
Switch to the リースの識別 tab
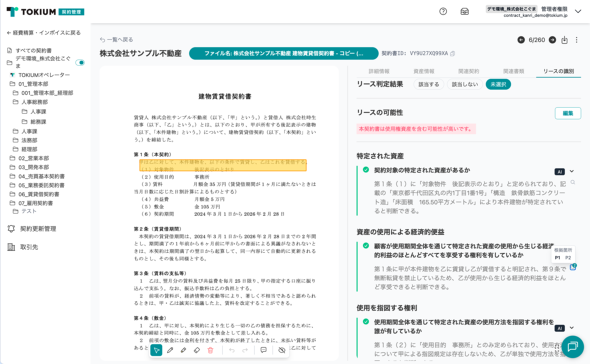point(558,71)
